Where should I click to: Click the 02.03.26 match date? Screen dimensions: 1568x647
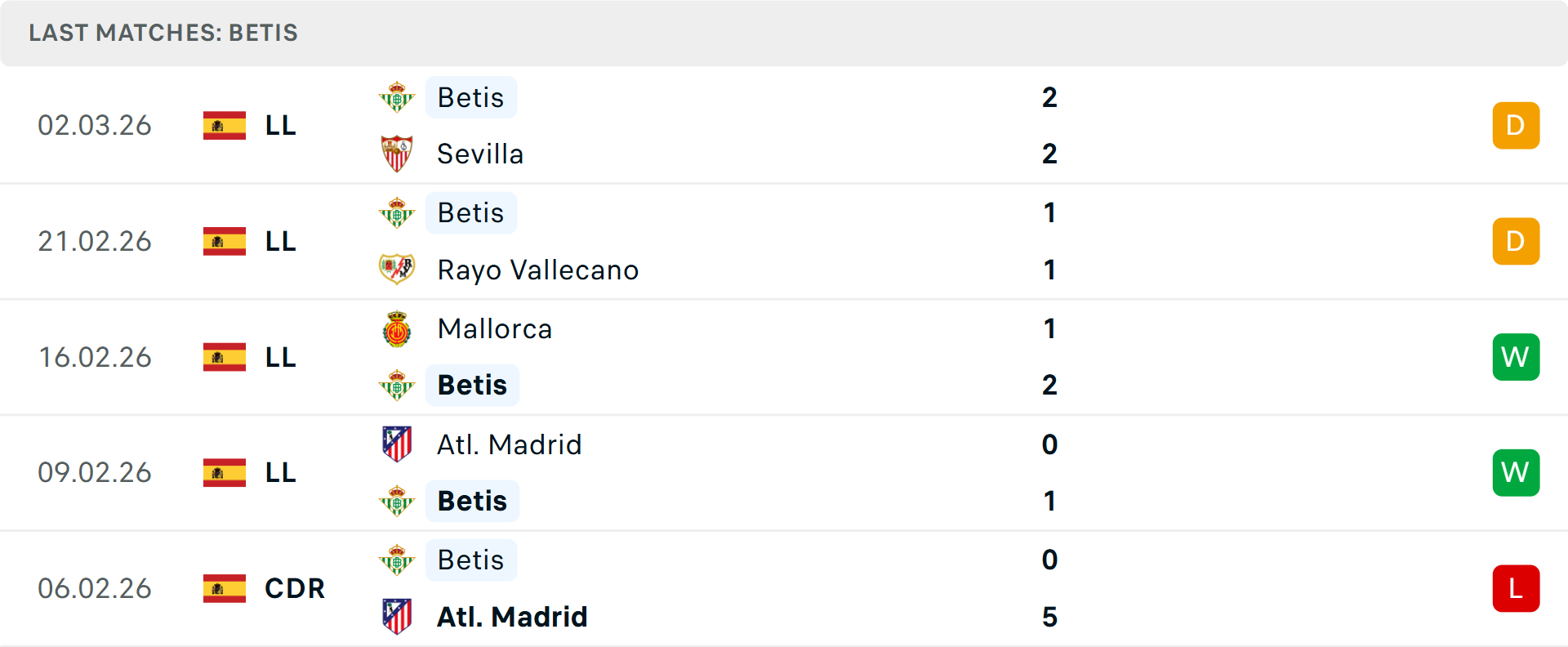tap(95, 125)
